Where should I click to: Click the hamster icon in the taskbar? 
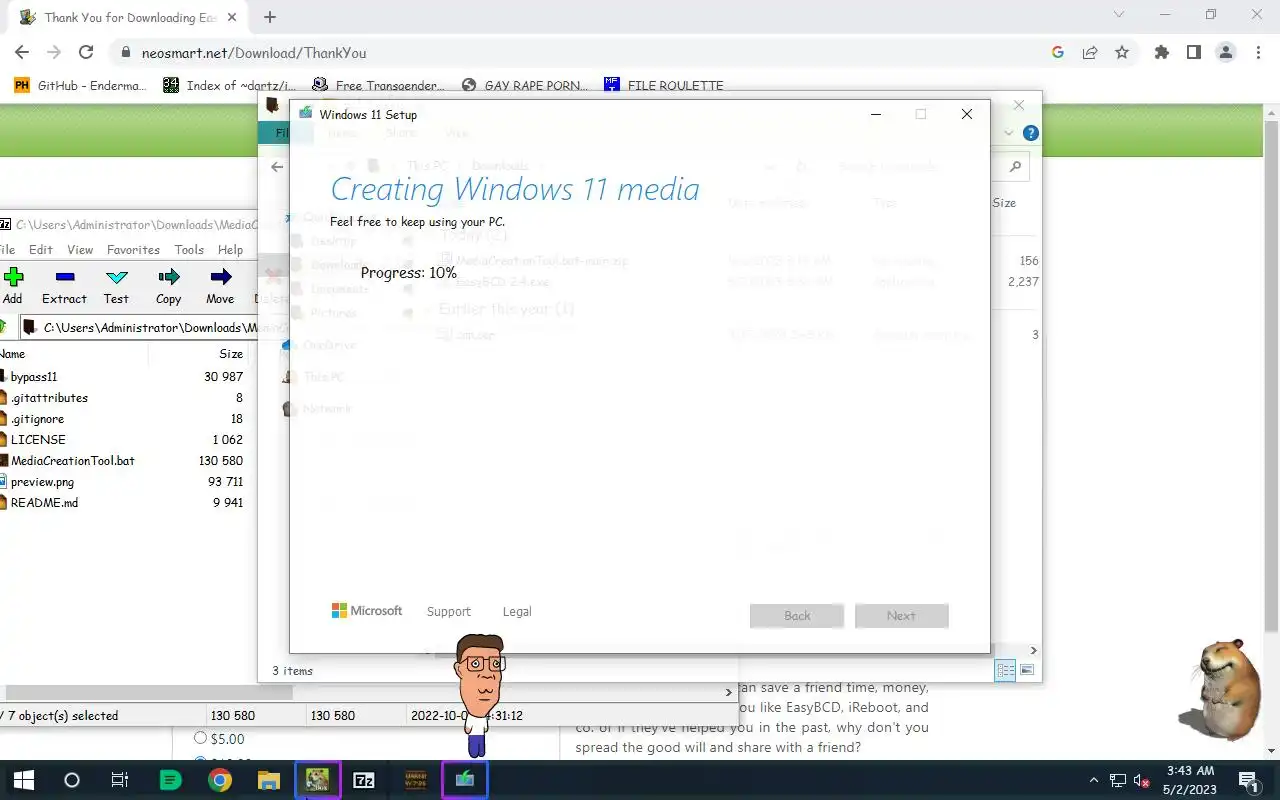(x=317, y=780)
